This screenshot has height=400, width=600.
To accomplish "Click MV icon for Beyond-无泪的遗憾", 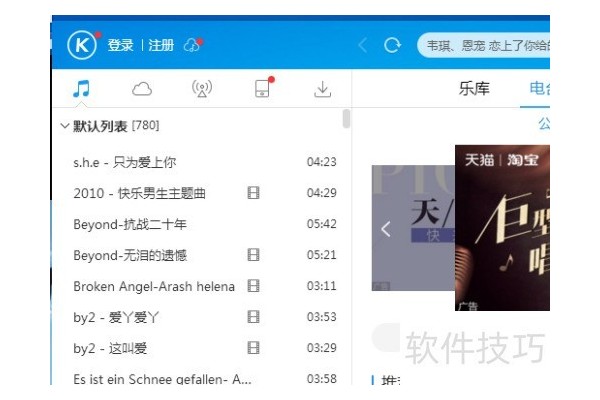I will pyautogui.click(x=253, y=255).
